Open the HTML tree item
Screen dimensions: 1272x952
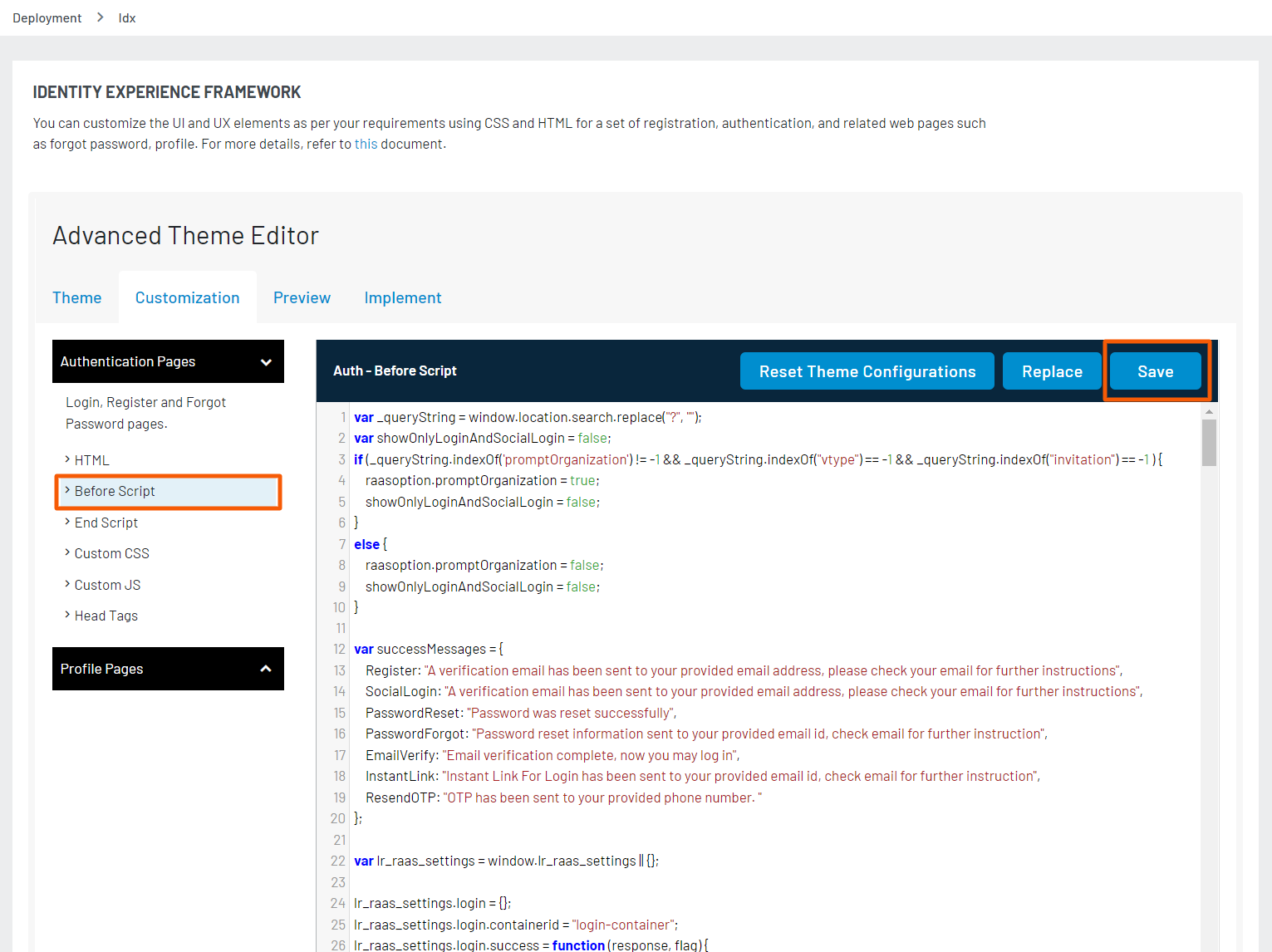[x=91, y=460]
